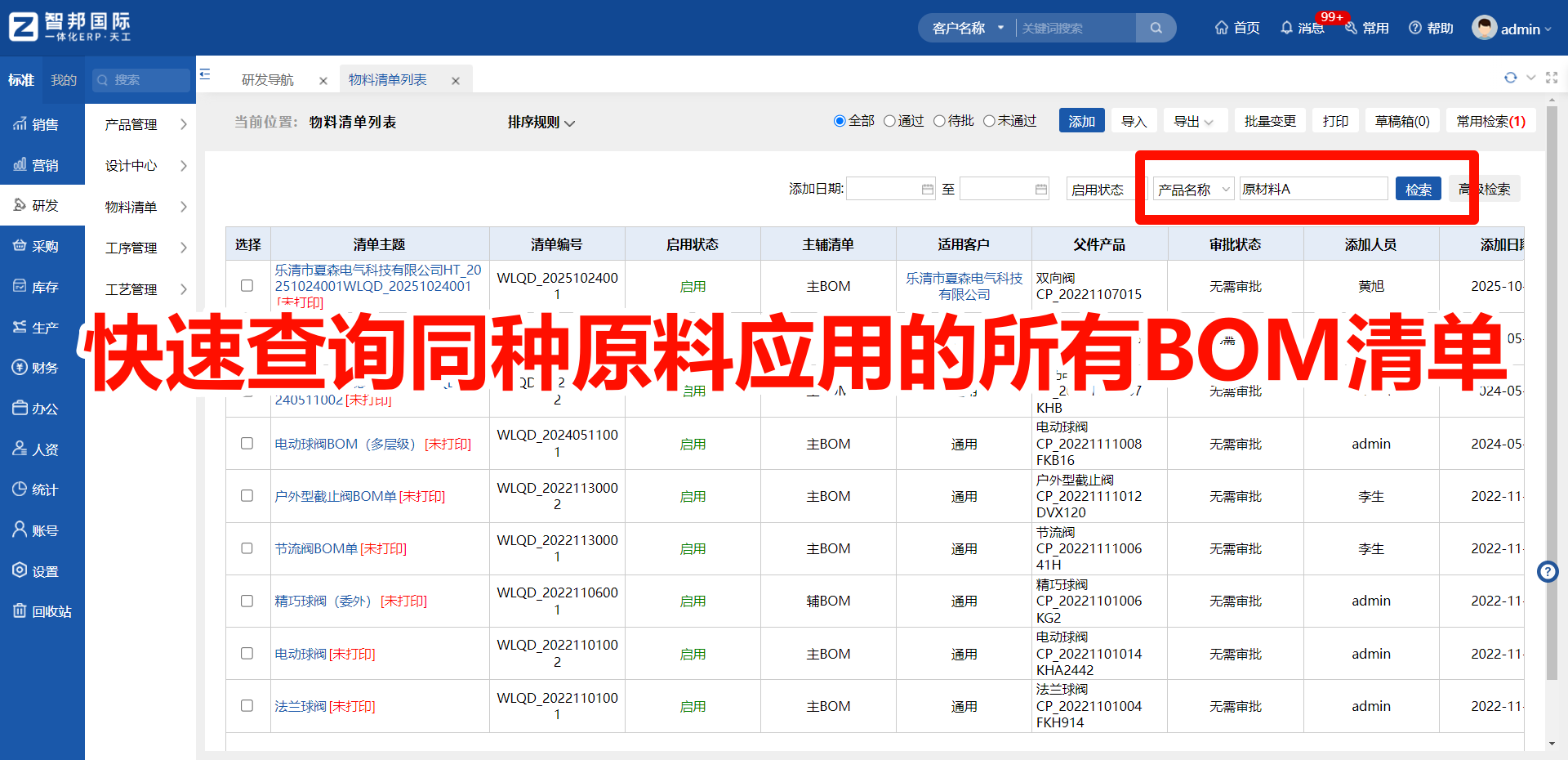Select the 销售 sidebar icon
Image resolution: width=1568 pixels, height=760 pixels.
pyautogui.click(x=42, y=123)
